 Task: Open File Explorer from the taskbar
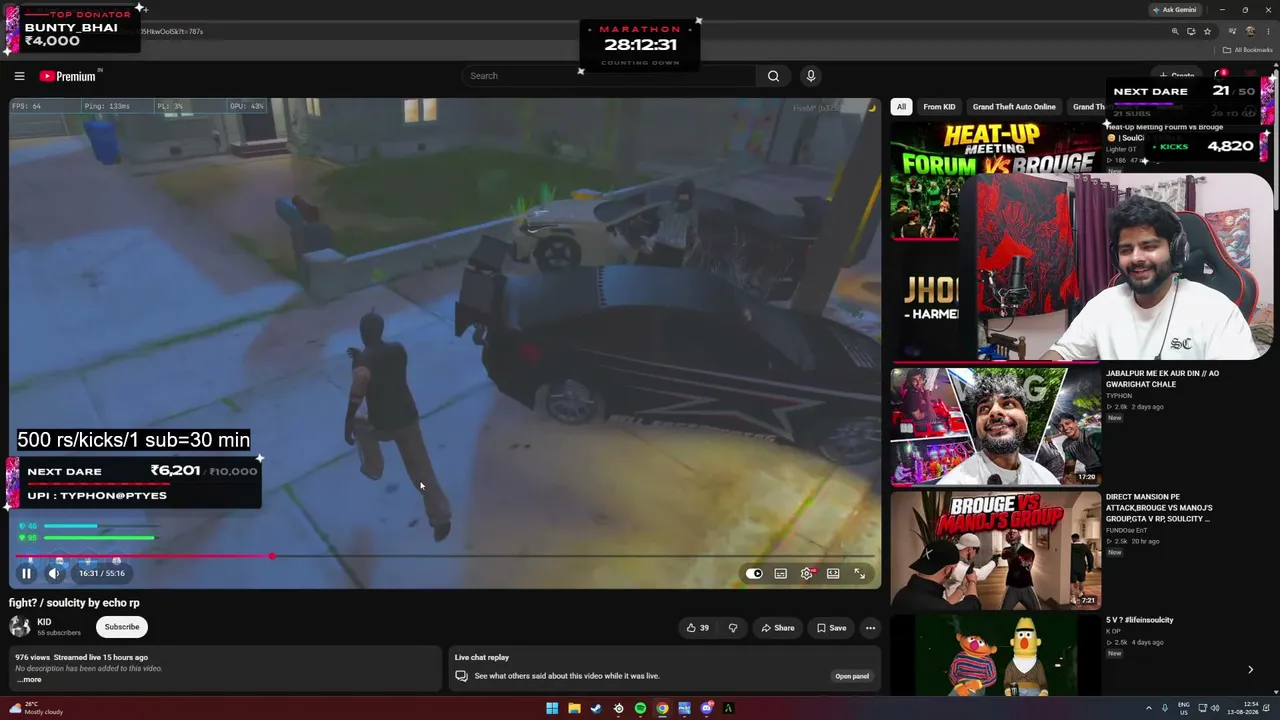click(x=574, y=709)
